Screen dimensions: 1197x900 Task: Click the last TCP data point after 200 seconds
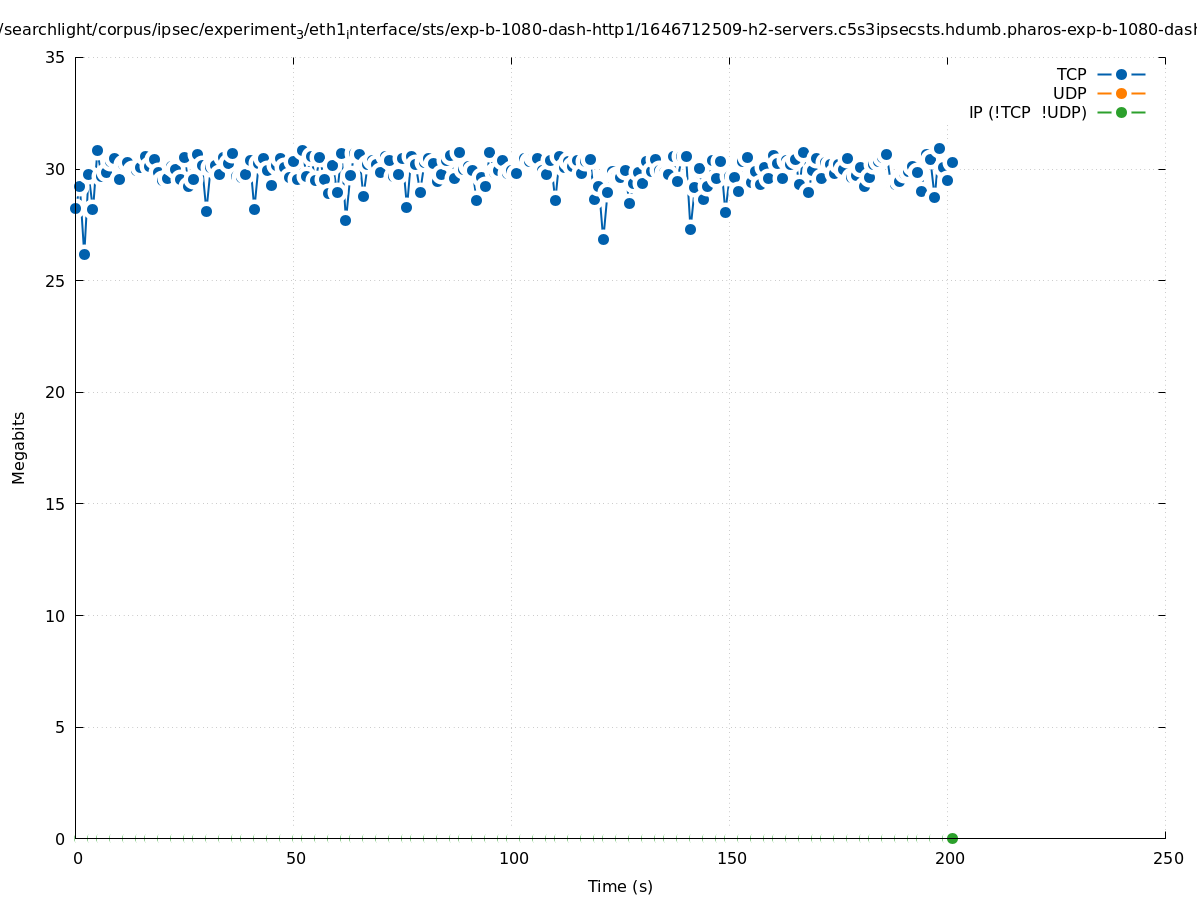(x=952, y=162)
